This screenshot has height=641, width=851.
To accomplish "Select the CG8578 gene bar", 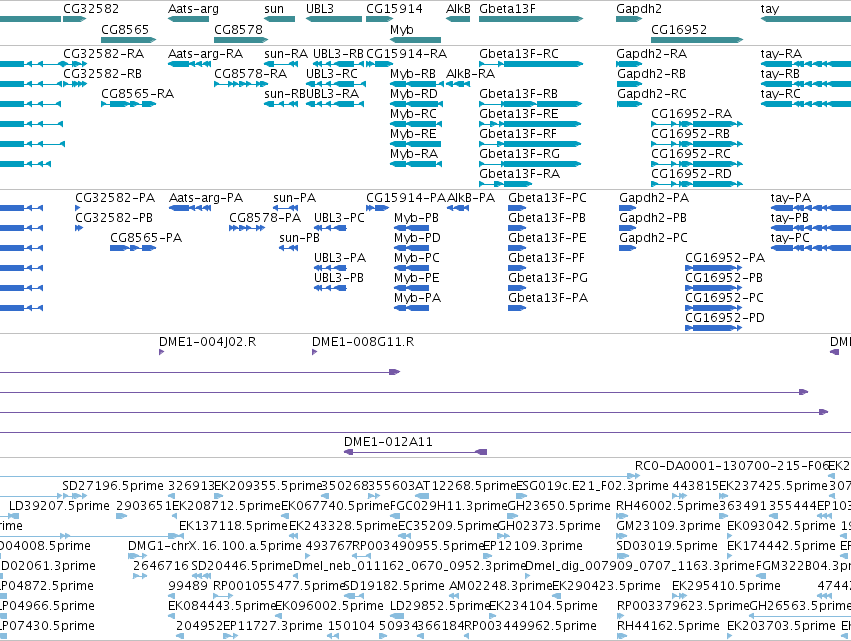I will click(241, 40).
